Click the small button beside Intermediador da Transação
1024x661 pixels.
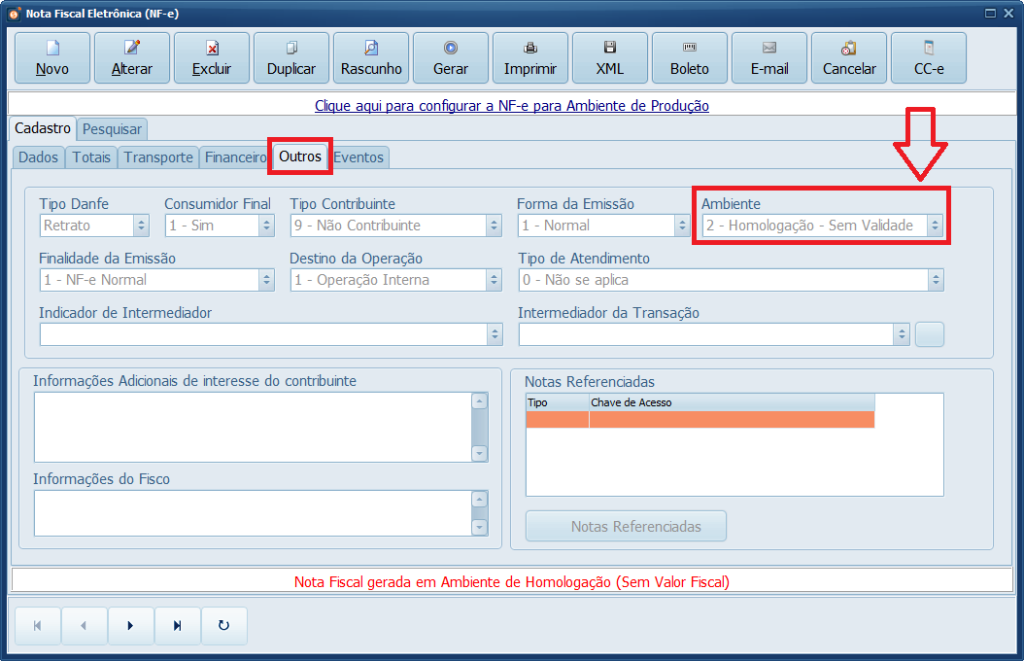click(x=929, y=334)
